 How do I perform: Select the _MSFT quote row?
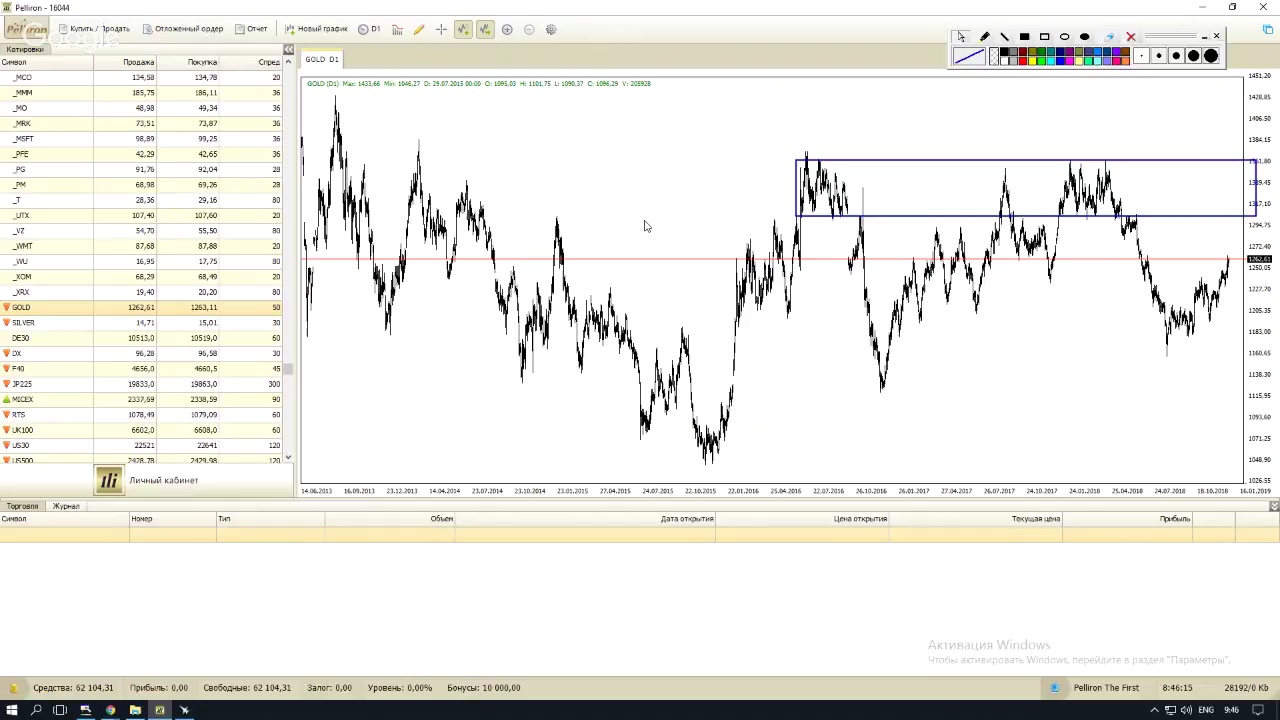click(x=141, y=139)
